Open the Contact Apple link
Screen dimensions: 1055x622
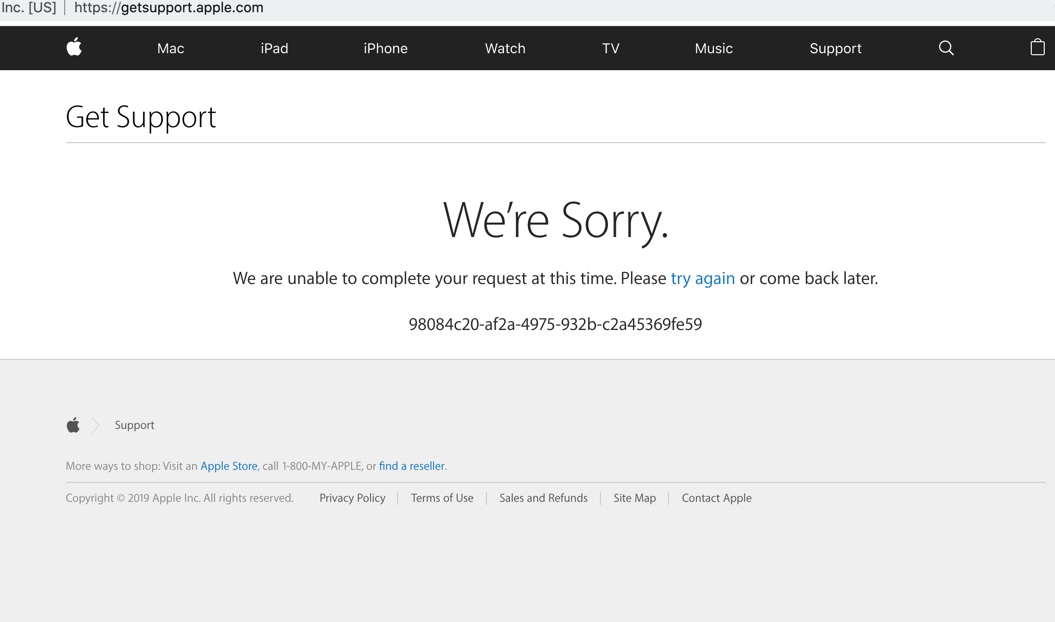[x=717, y=498]
